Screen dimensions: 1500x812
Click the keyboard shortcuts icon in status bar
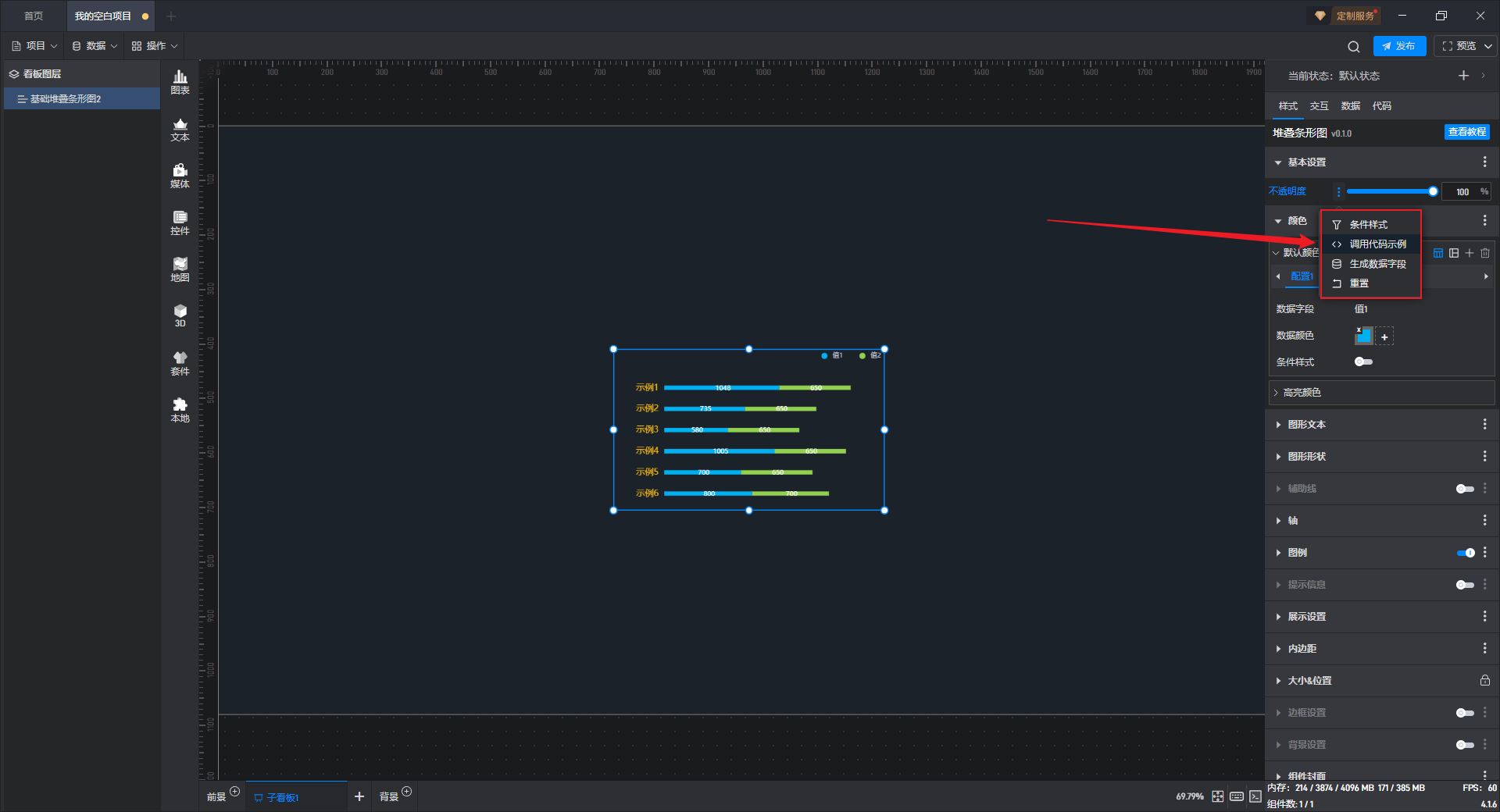(1237, 796)
